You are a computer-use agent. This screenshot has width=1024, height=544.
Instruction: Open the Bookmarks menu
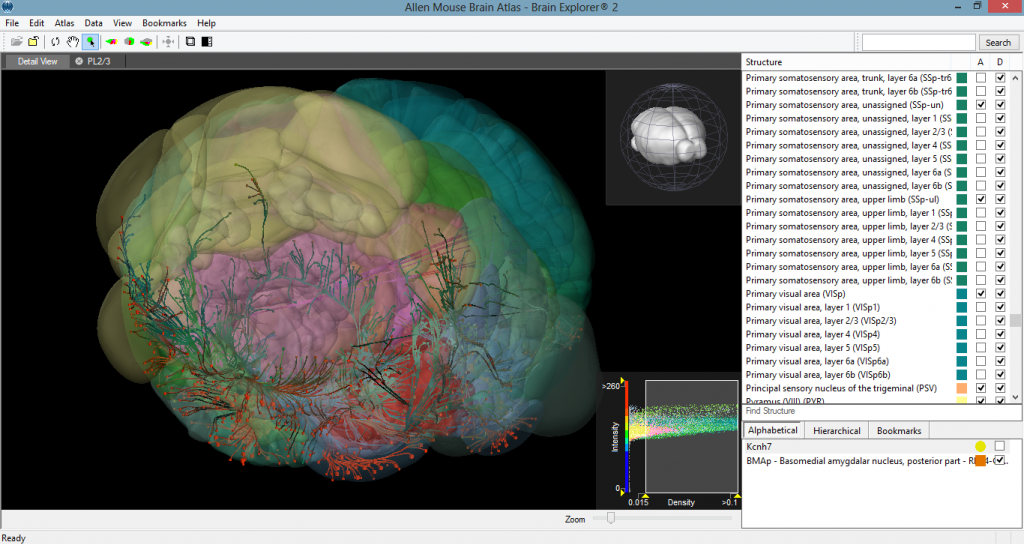pos(164,23)
